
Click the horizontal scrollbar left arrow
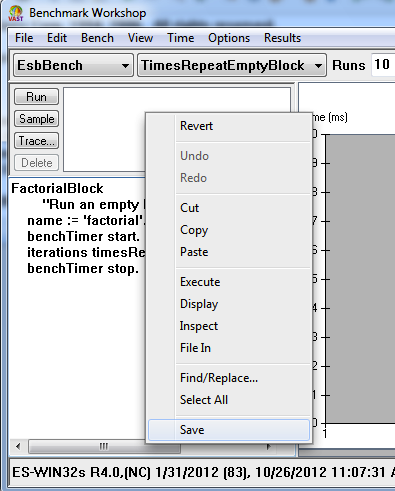18,446
